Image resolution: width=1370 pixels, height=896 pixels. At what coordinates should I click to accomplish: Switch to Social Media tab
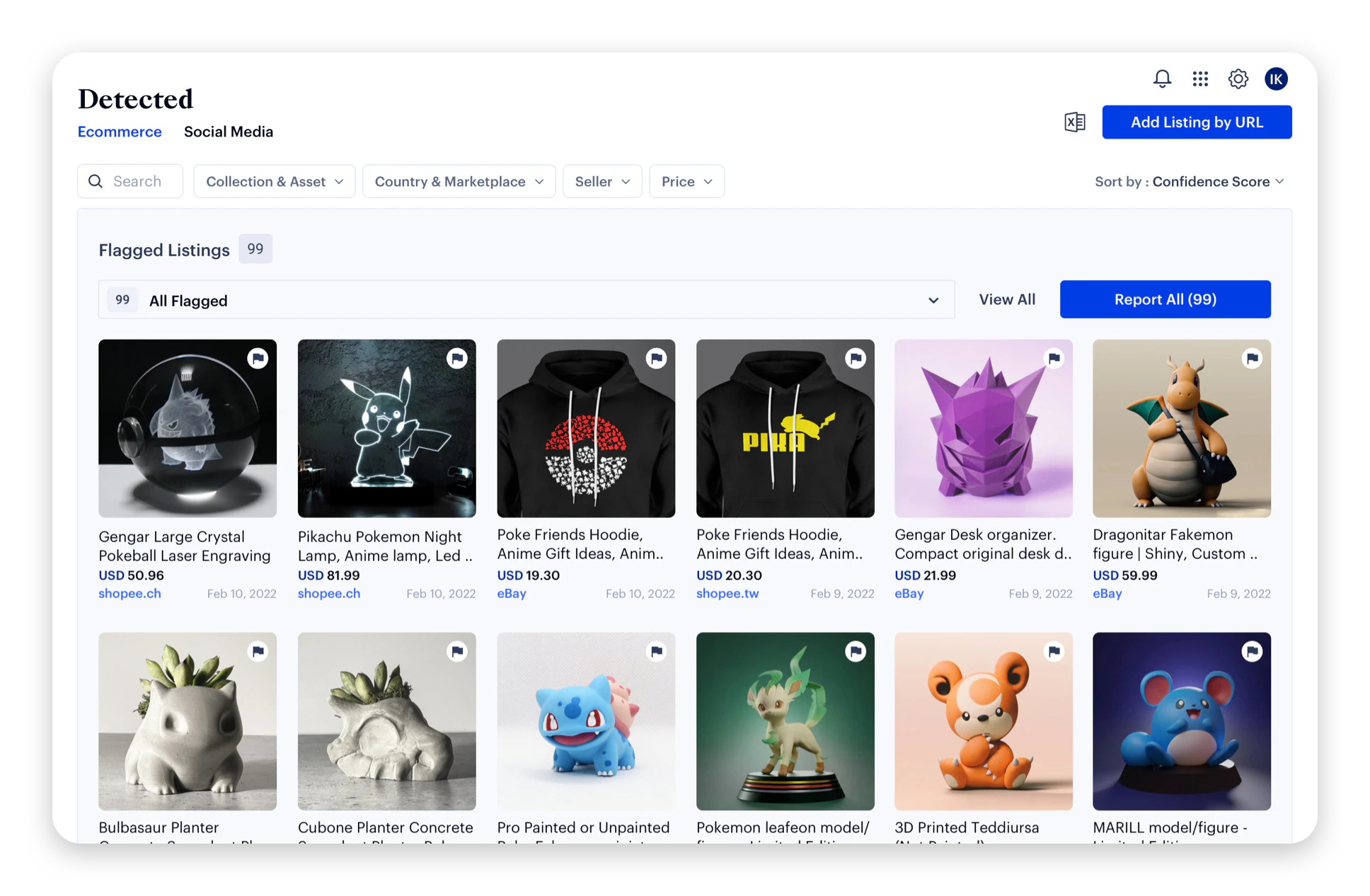point(228,132)
